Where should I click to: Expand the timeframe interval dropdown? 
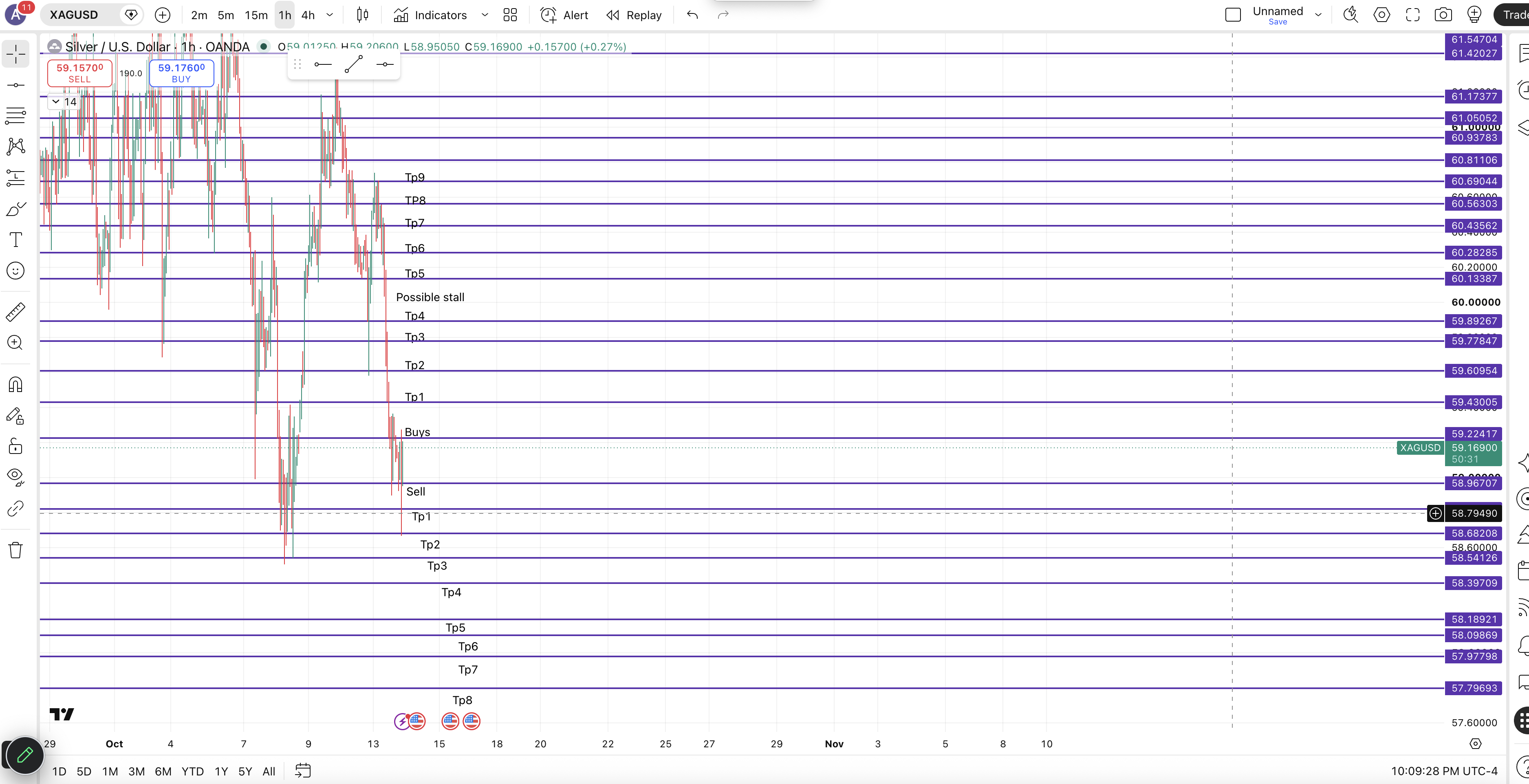coord(330,15)
